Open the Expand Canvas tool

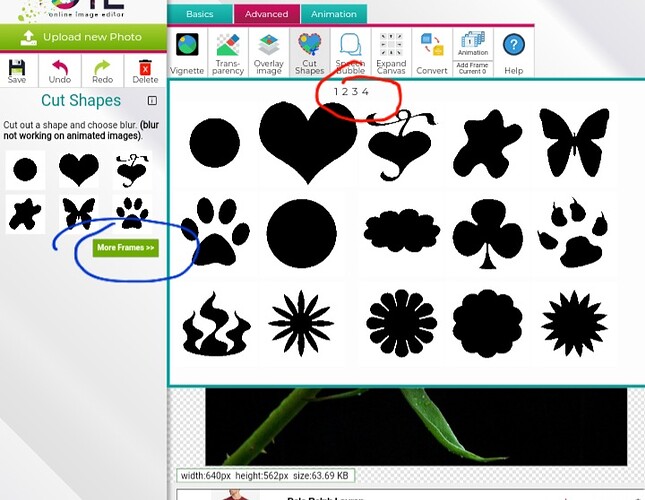391,53
